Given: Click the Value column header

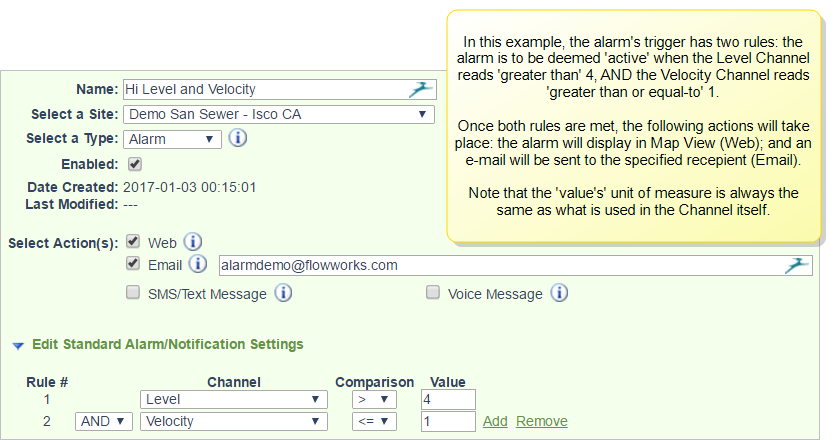Looking at the screenshot, I should point(448,382).
